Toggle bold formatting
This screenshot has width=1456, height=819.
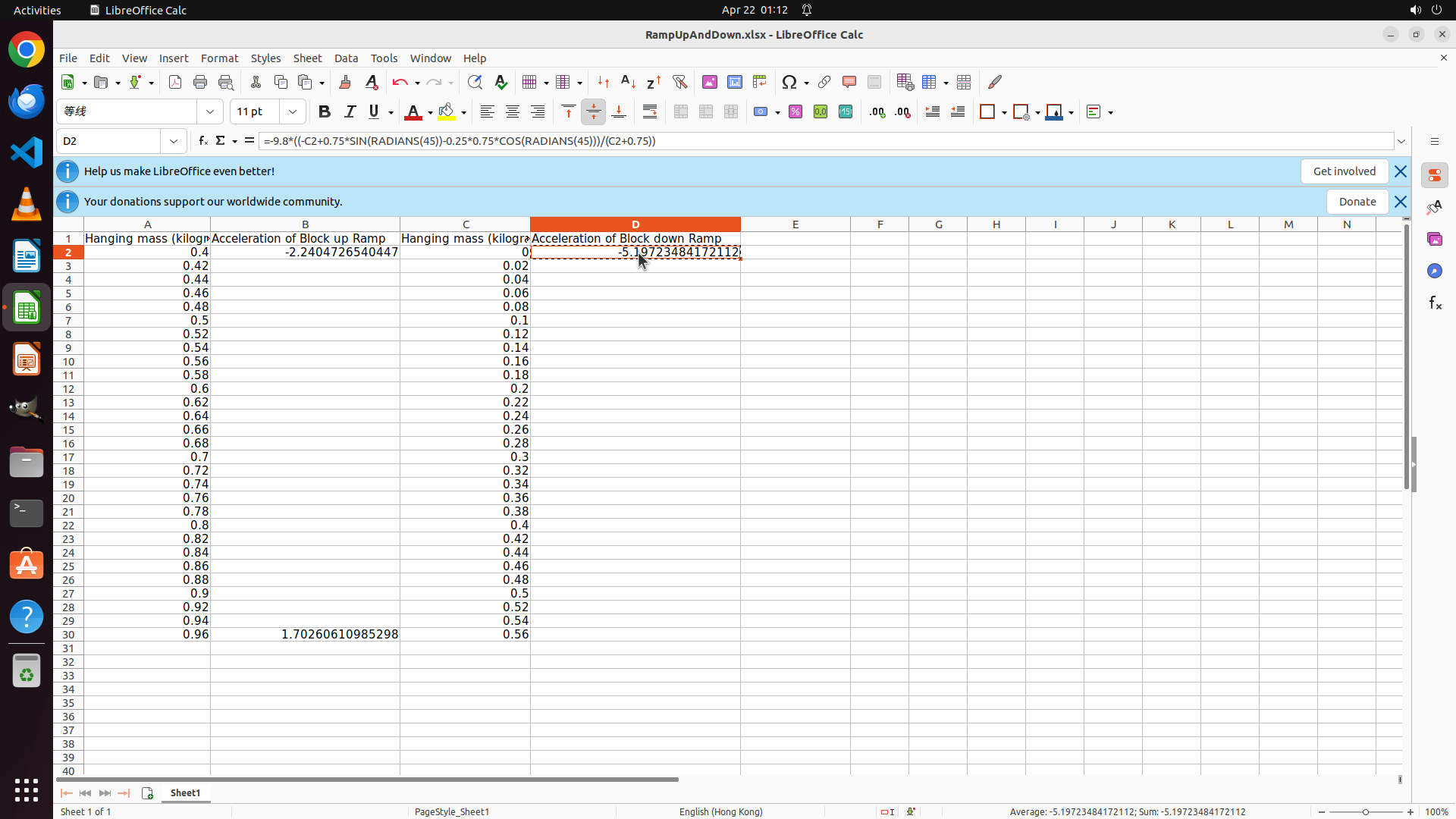(325, 112)
